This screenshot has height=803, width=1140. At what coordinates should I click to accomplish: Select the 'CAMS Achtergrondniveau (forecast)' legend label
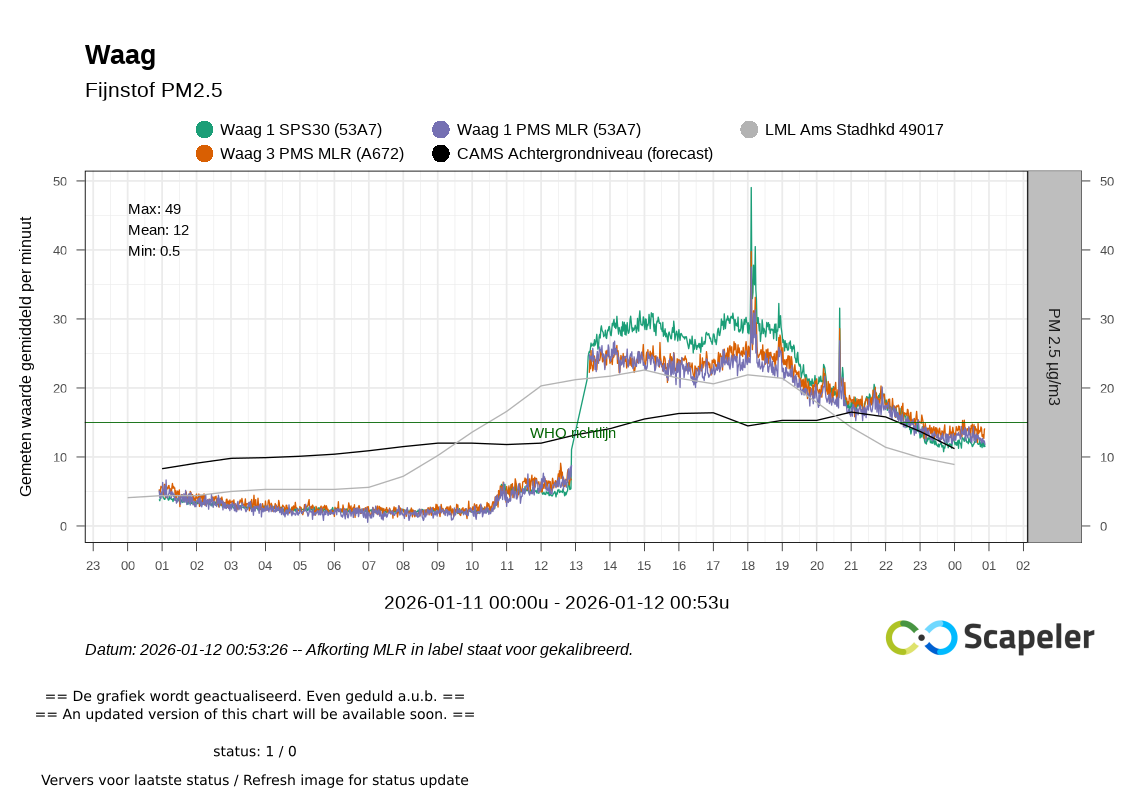(585, 153)
